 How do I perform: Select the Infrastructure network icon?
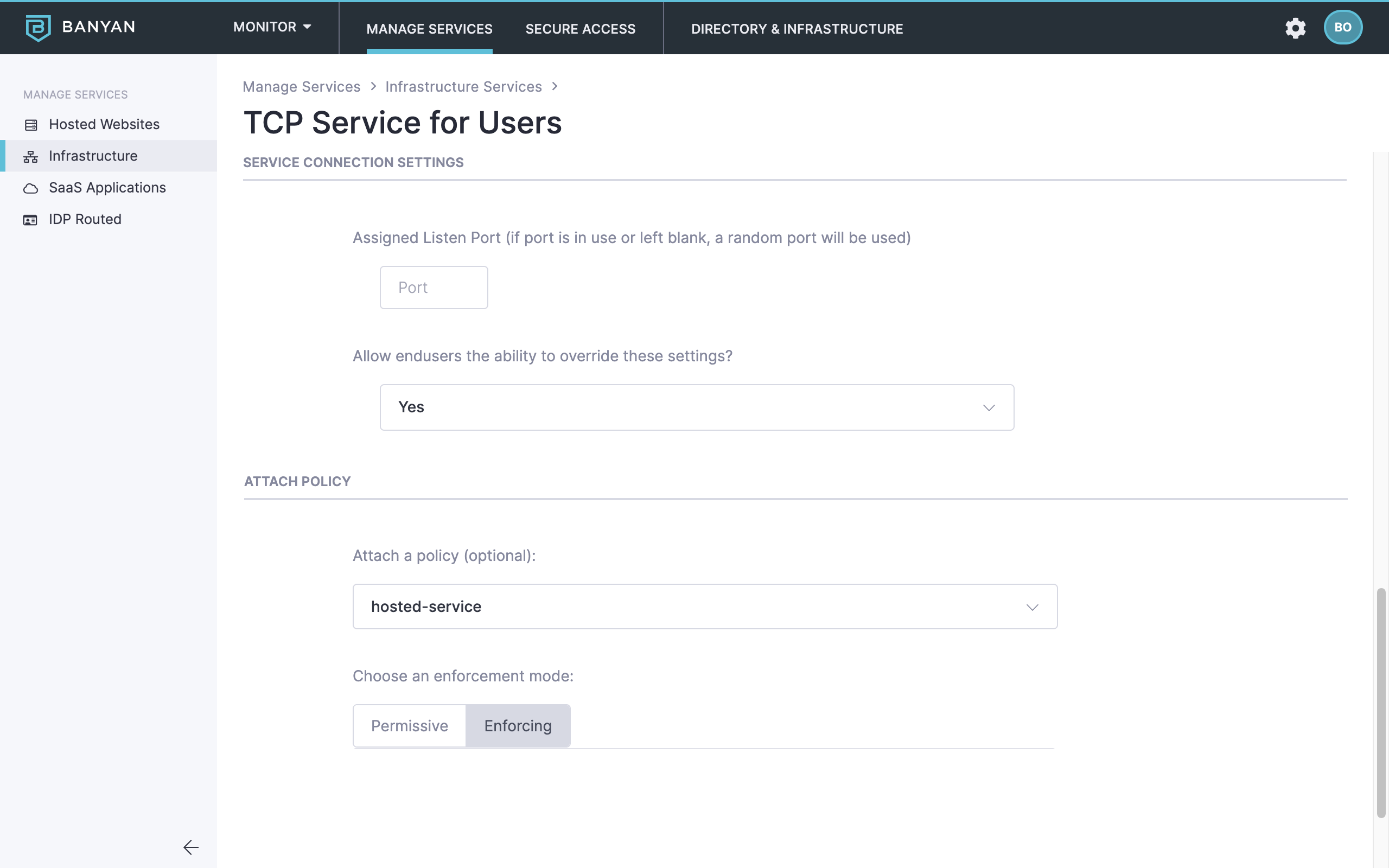point(31,156)
